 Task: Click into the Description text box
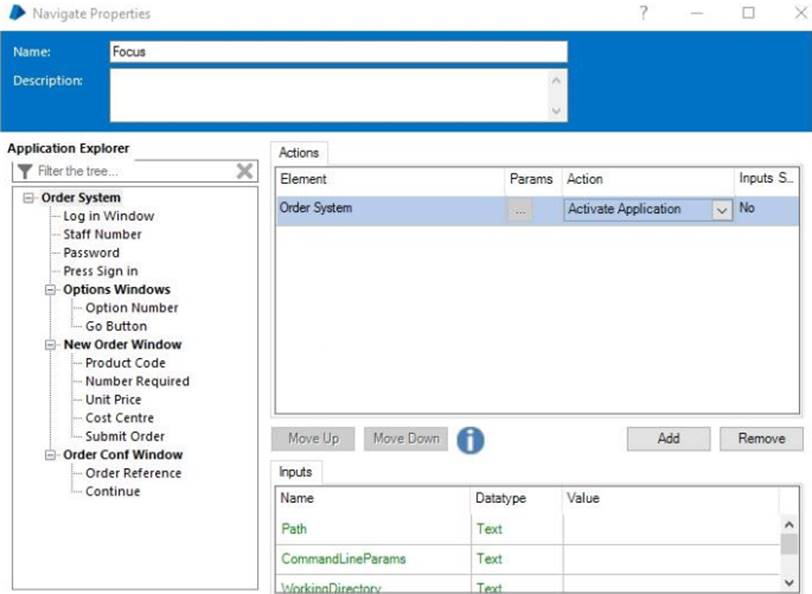[x=330, y=95]
